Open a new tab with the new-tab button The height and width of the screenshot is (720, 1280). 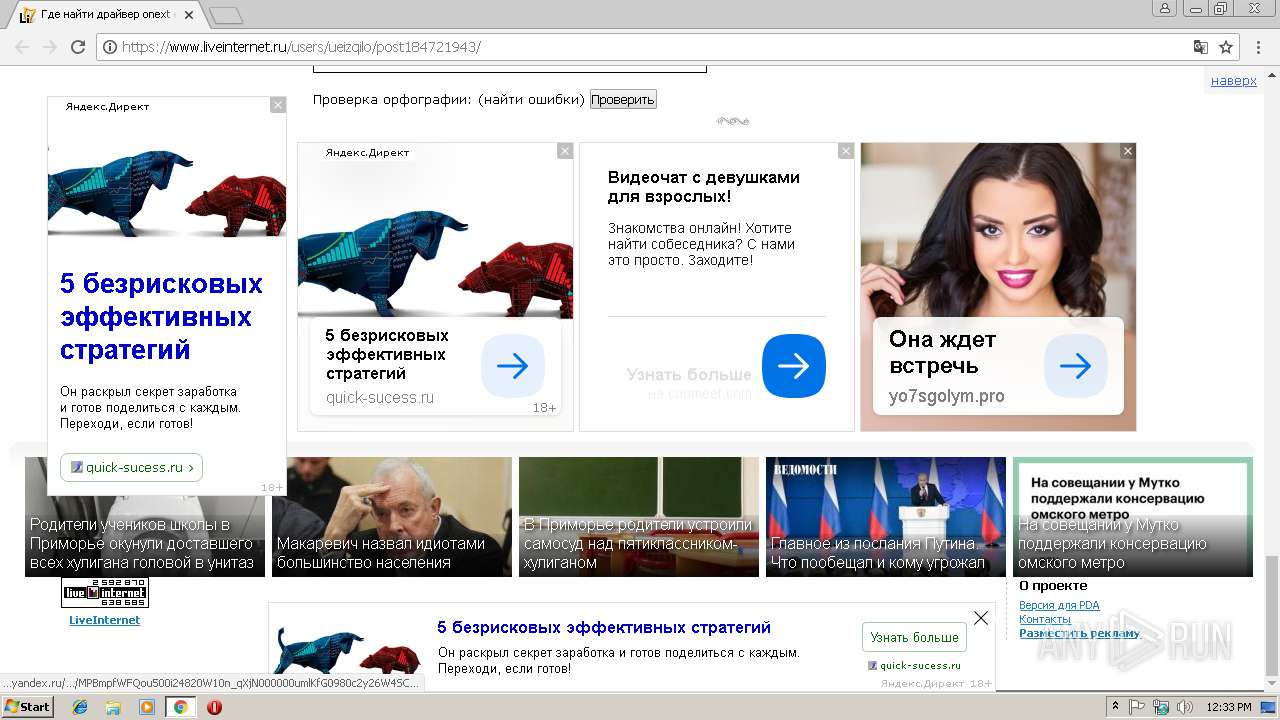[x=227, y=15]
